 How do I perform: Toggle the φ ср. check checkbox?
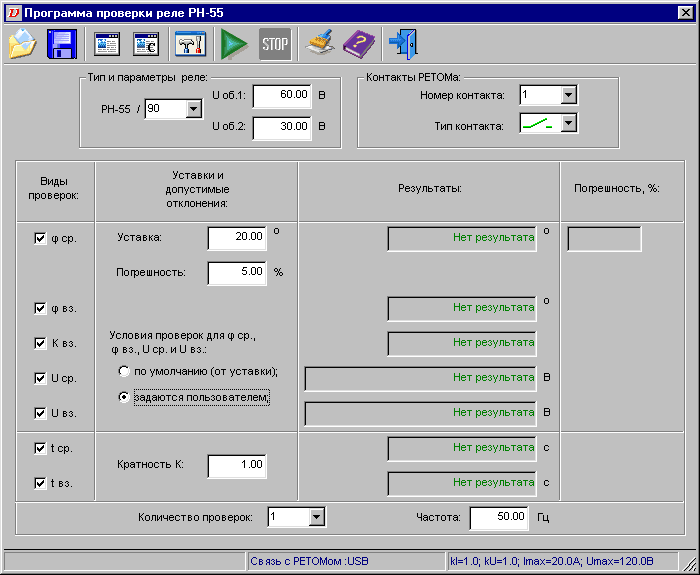pyautogui.click(x=40, y=238)
